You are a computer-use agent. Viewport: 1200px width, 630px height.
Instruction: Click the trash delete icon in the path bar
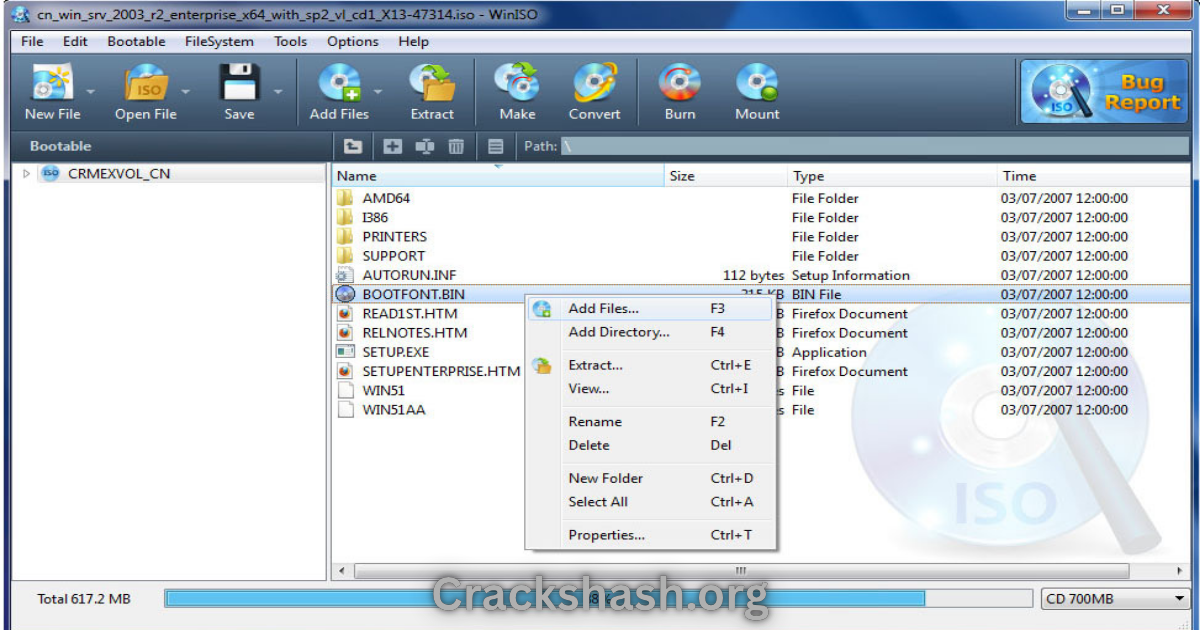pyautogui.click(x=456, y=146)
